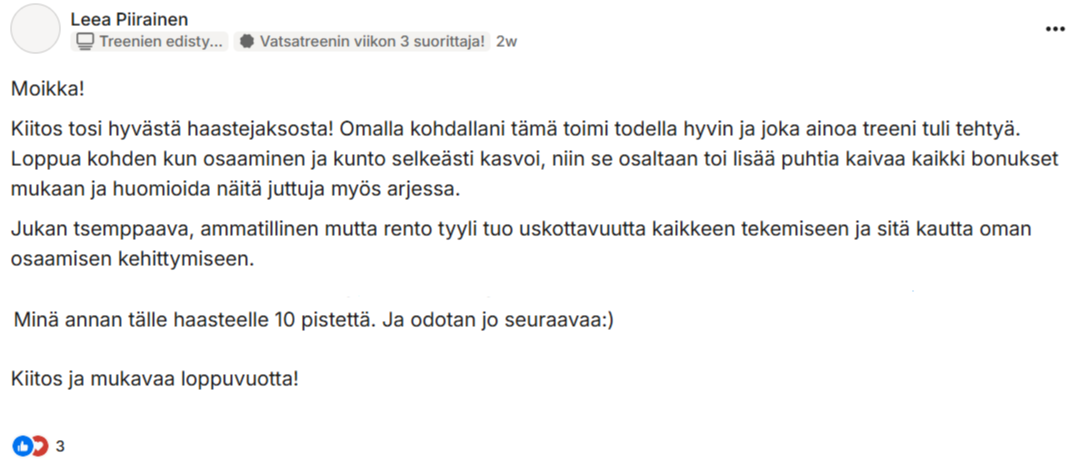This screenshot has width=1066, height=469.
Task: Click the osaamisen kehittymiseen text line
Action: tap(132, 260)
